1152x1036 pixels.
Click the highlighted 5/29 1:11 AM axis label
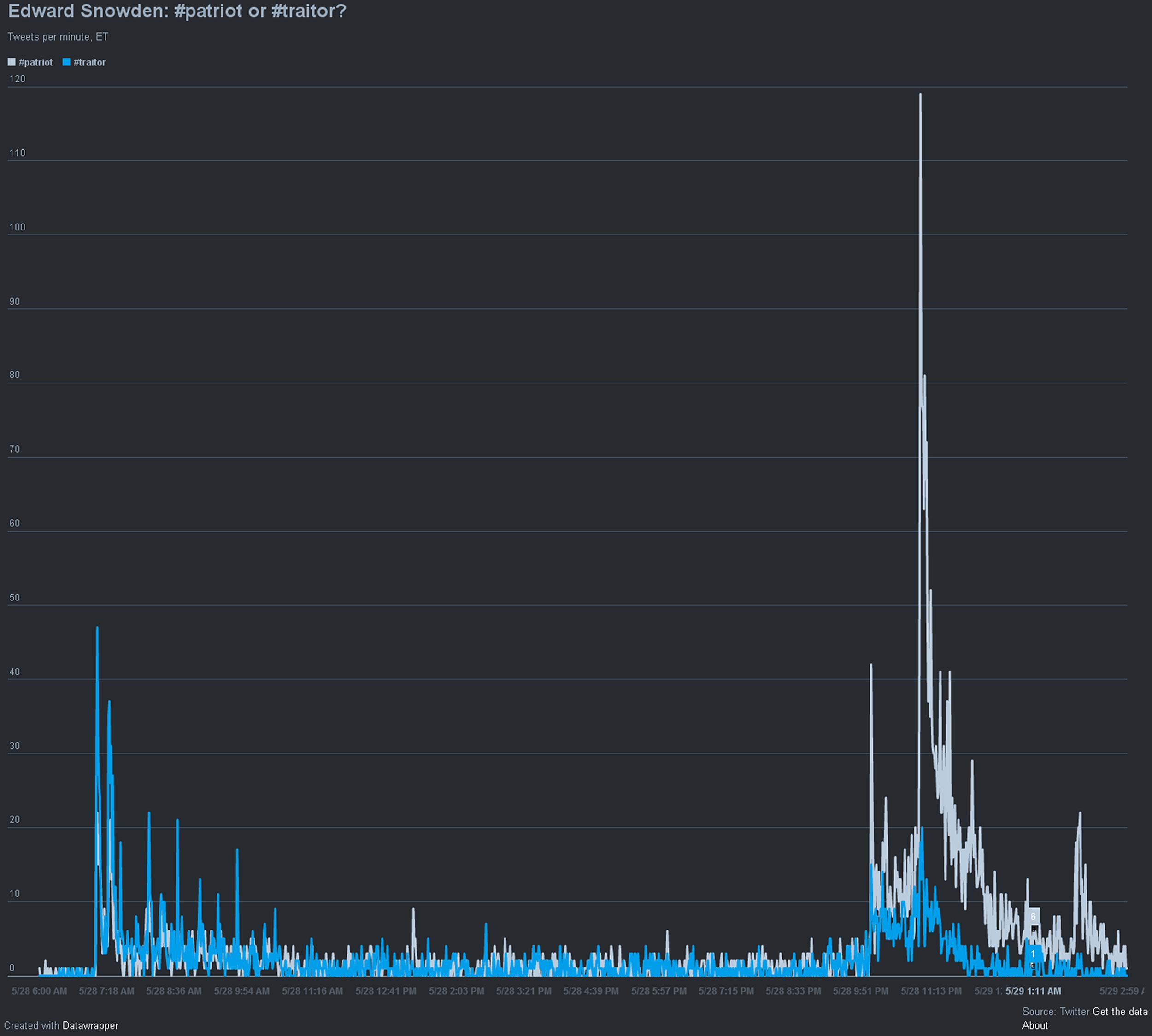pyautogui.click(x=1033, y=990)
